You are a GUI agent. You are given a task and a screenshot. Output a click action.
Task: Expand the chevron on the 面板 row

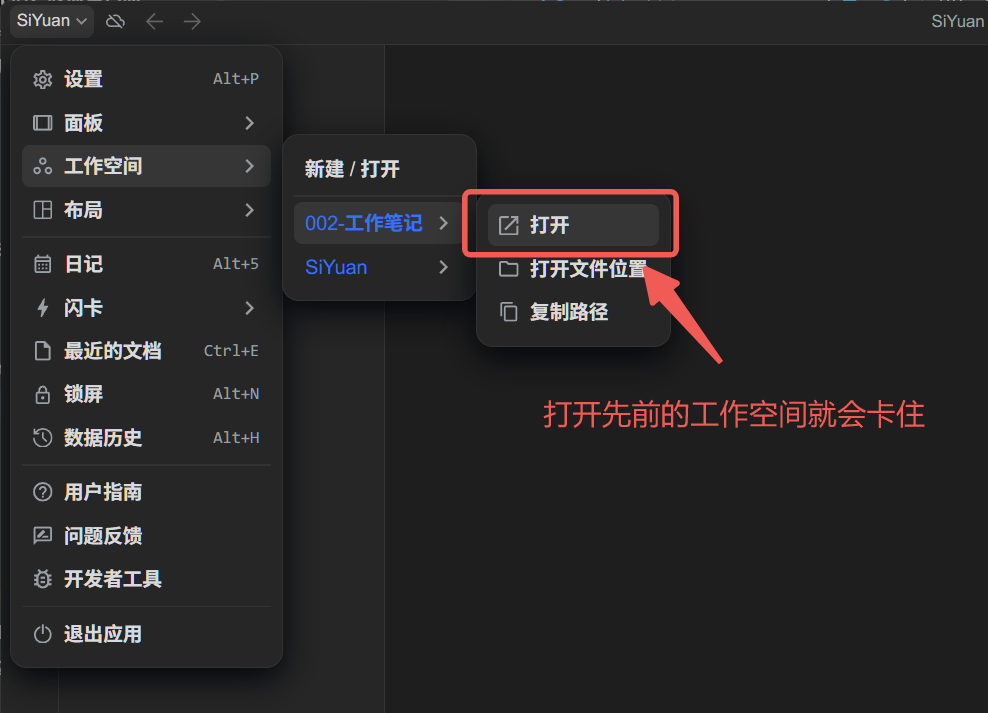coord(250,123)
